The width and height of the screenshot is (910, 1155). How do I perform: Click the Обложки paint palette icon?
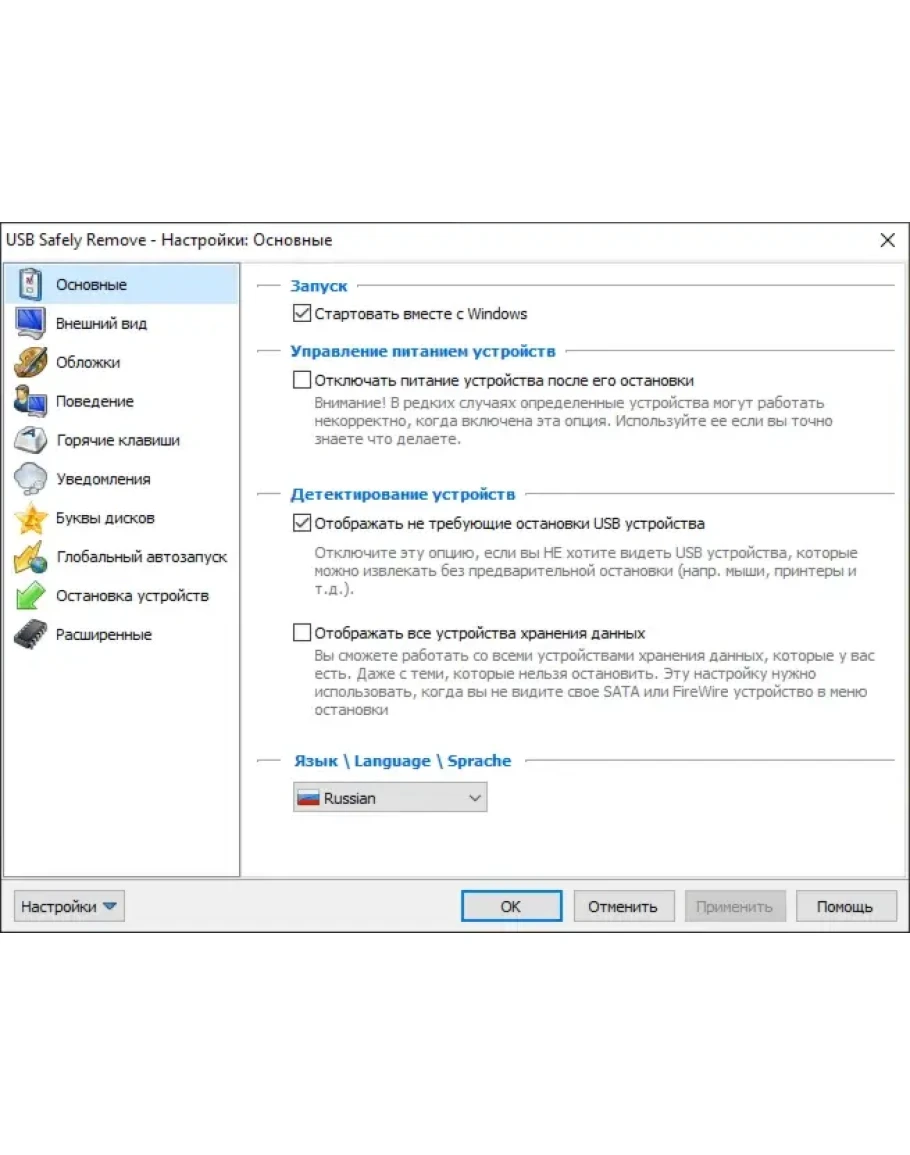31,363
